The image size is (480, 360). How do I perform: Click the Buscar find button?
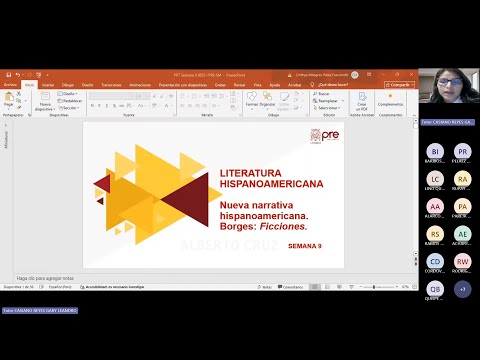tap(321, 94)
